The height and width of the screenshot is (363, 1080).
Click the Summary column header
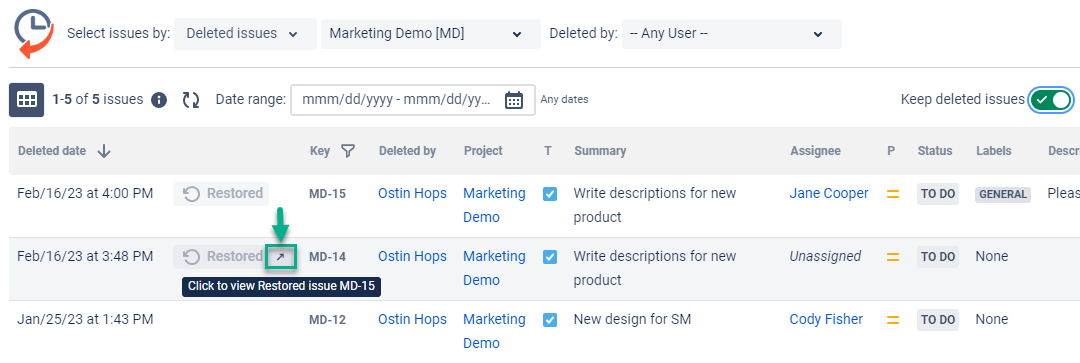pyautogui.click(x=600, y=151)
